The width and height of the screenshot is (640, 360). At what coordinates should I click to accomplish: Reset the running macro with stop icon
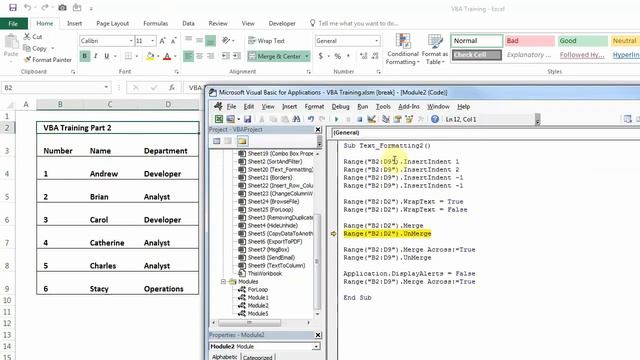359,119
